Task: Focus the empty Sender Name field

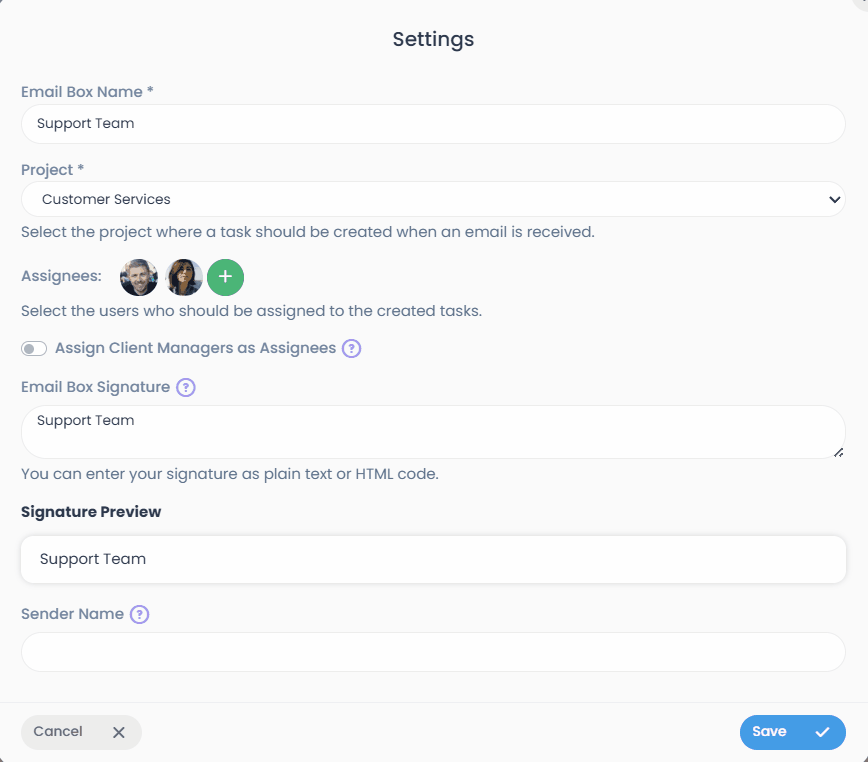Action: (x=433, y=652)
